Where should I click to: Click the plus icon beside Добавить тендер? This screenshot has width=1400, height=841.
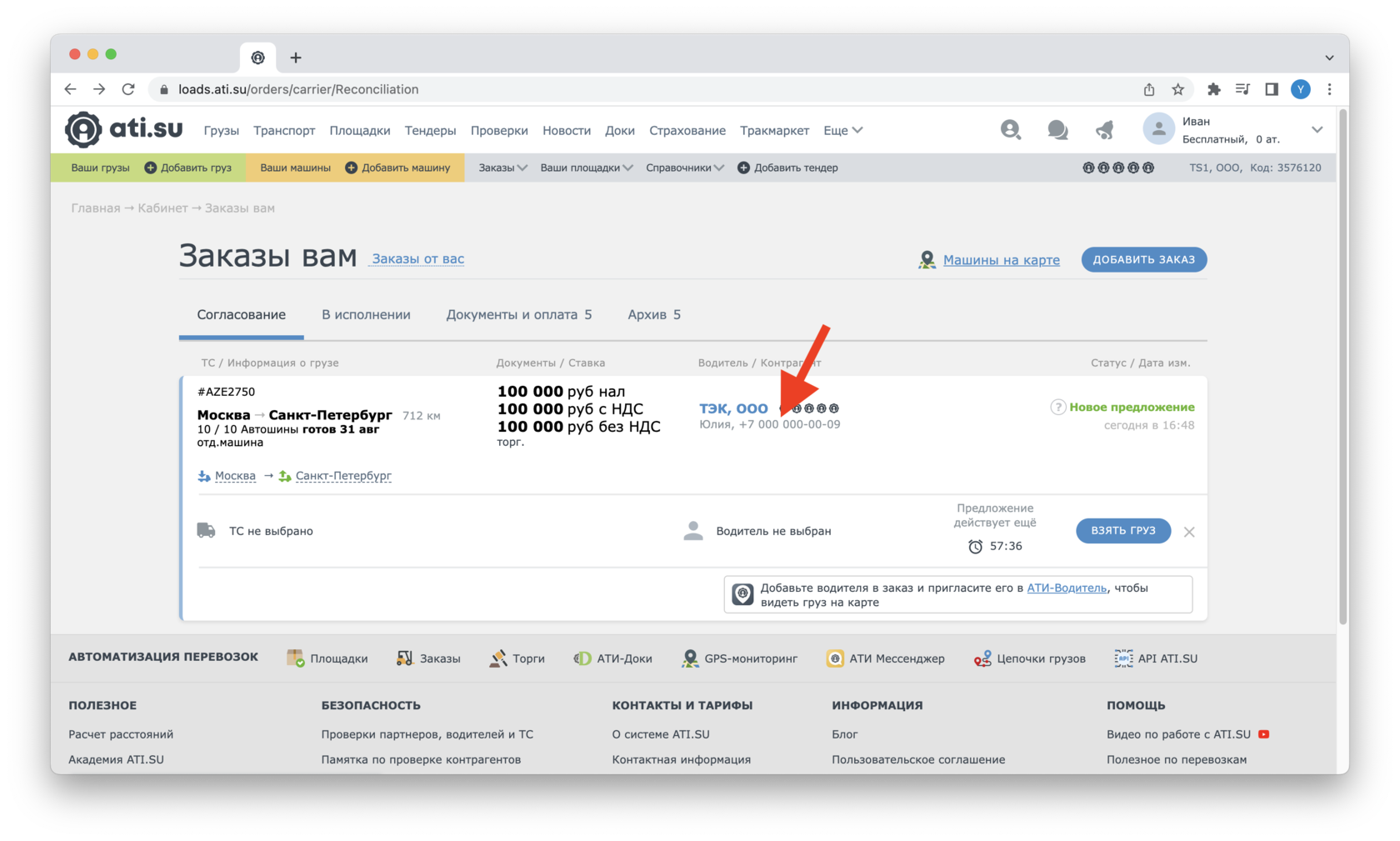pyautogui.click(x=743, y=168)
